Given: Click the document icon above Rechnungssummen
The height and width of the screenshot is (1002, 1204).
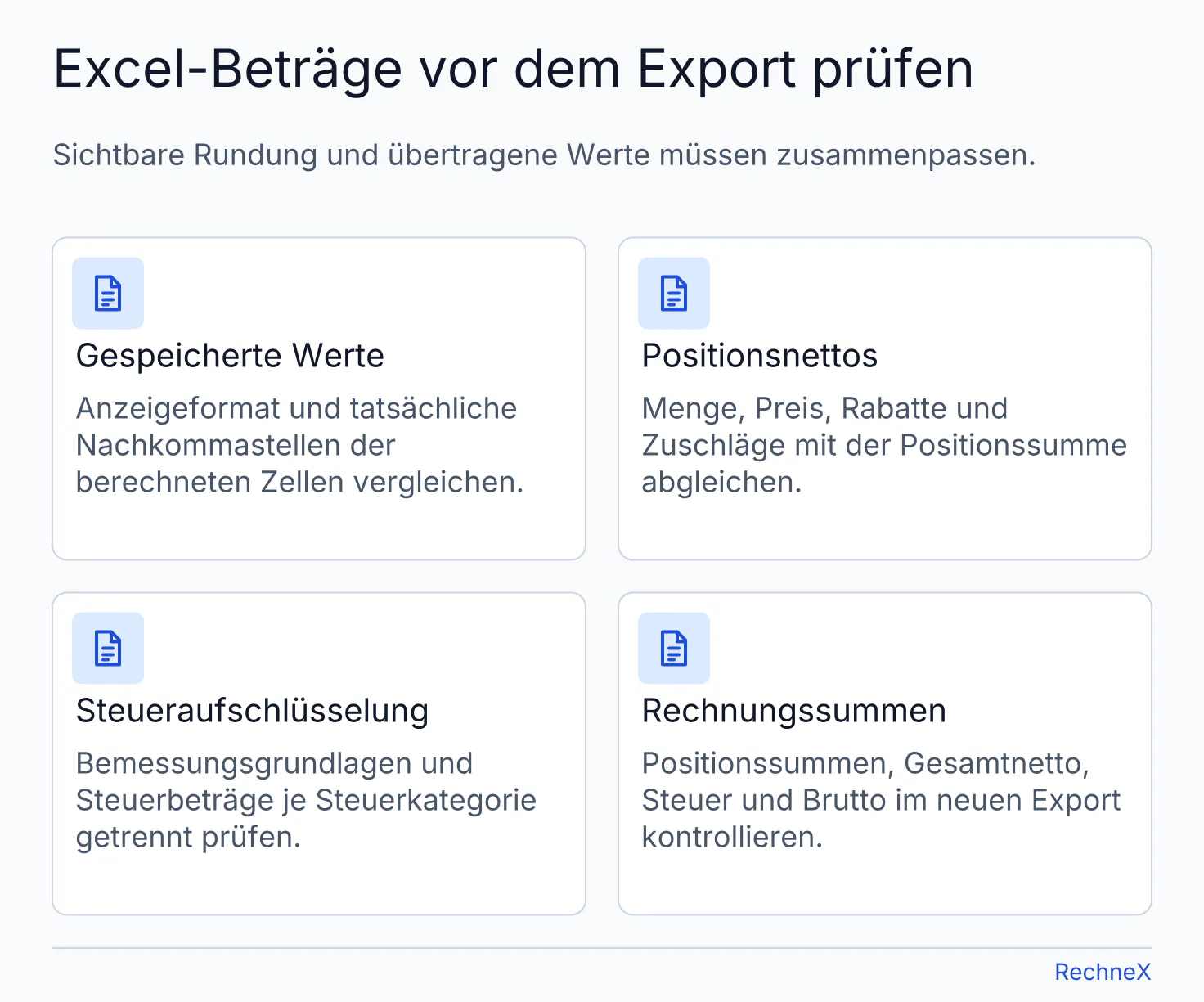Looking at the screenshot, I should tap(674, 649).
